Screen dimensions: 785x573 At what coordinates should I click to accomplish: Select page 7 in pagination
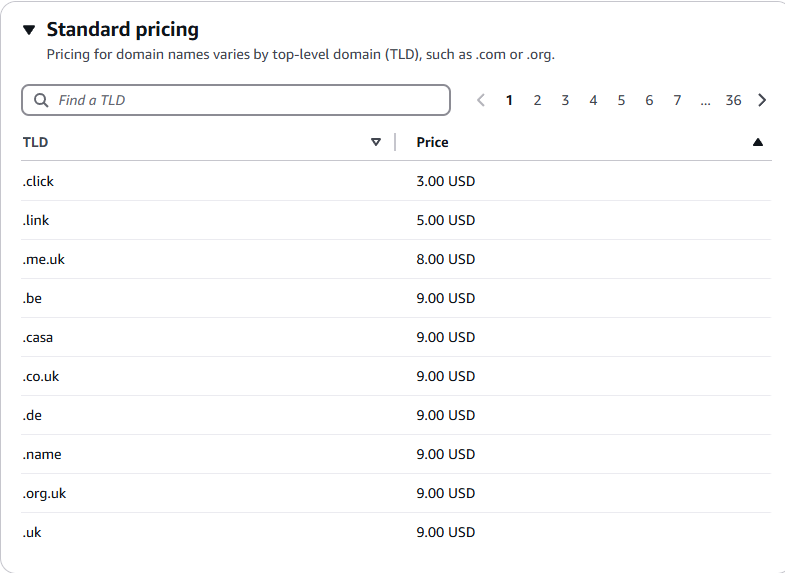pyautogui.click(x=677, y=100)
